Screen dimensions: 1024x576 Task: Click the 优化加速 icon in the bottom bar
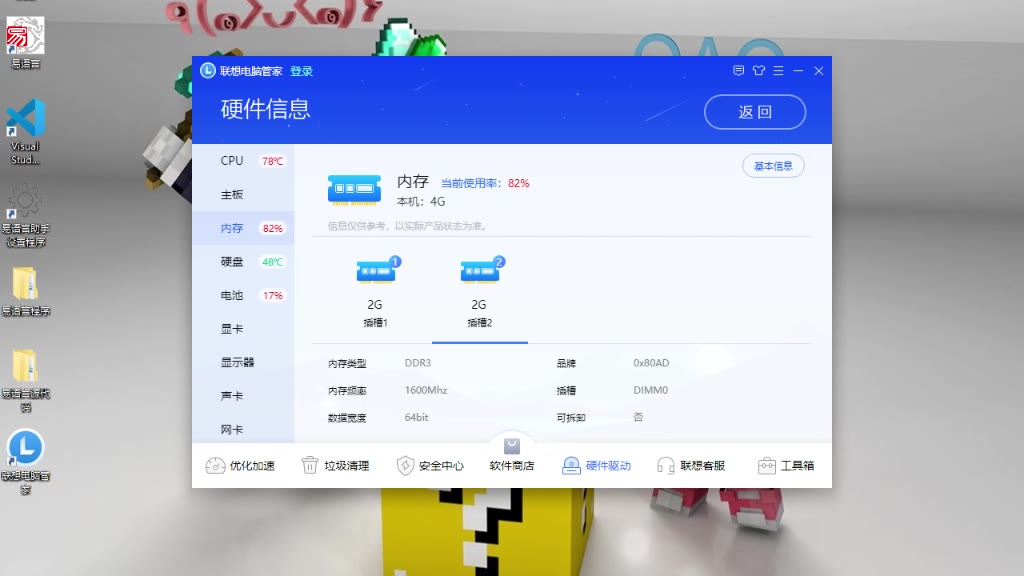pos(215,466)
